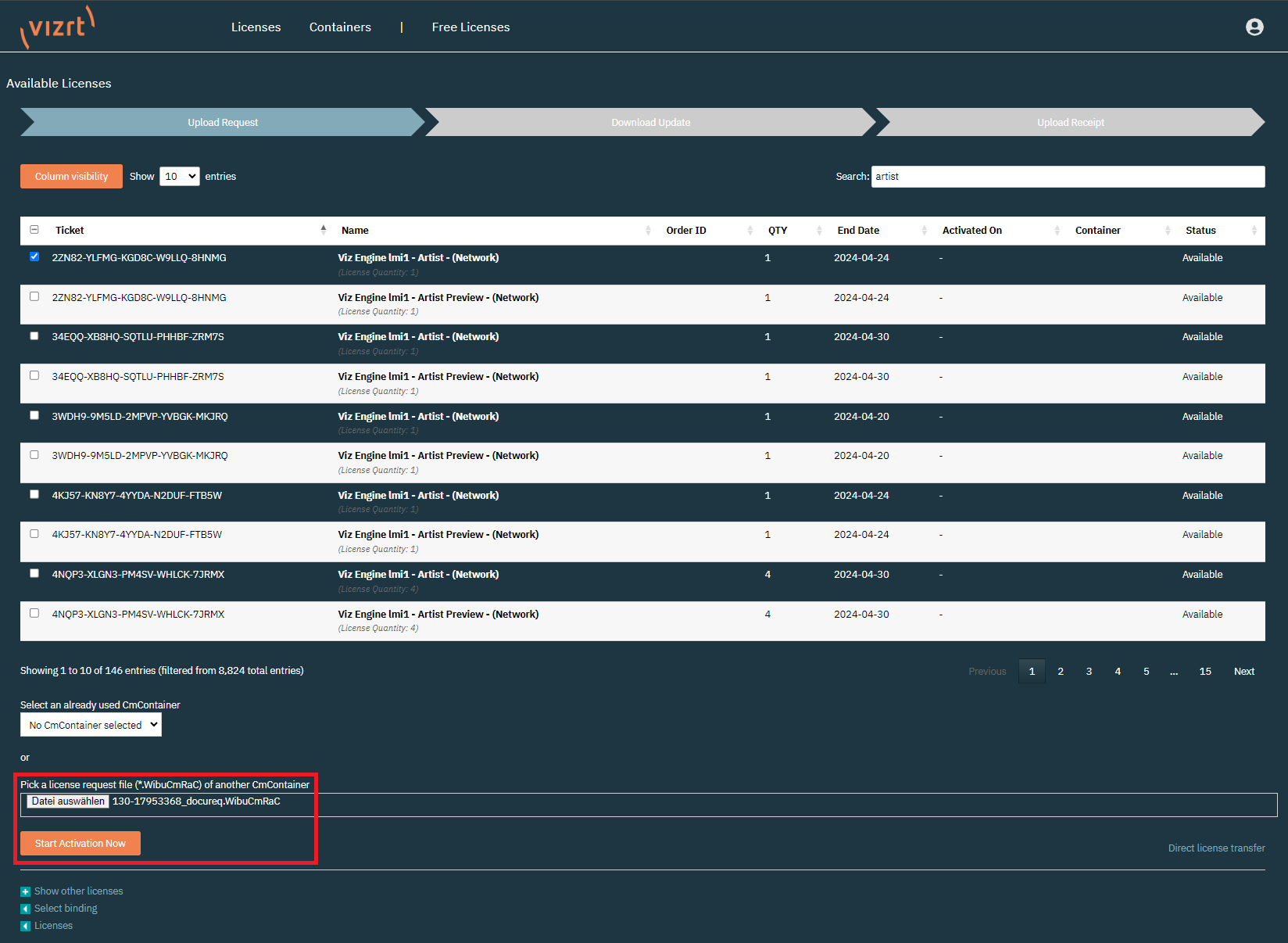1288x943 pixels.
Task: Click the plus icon beside Show other licenses
Action: tap(26, 891)
